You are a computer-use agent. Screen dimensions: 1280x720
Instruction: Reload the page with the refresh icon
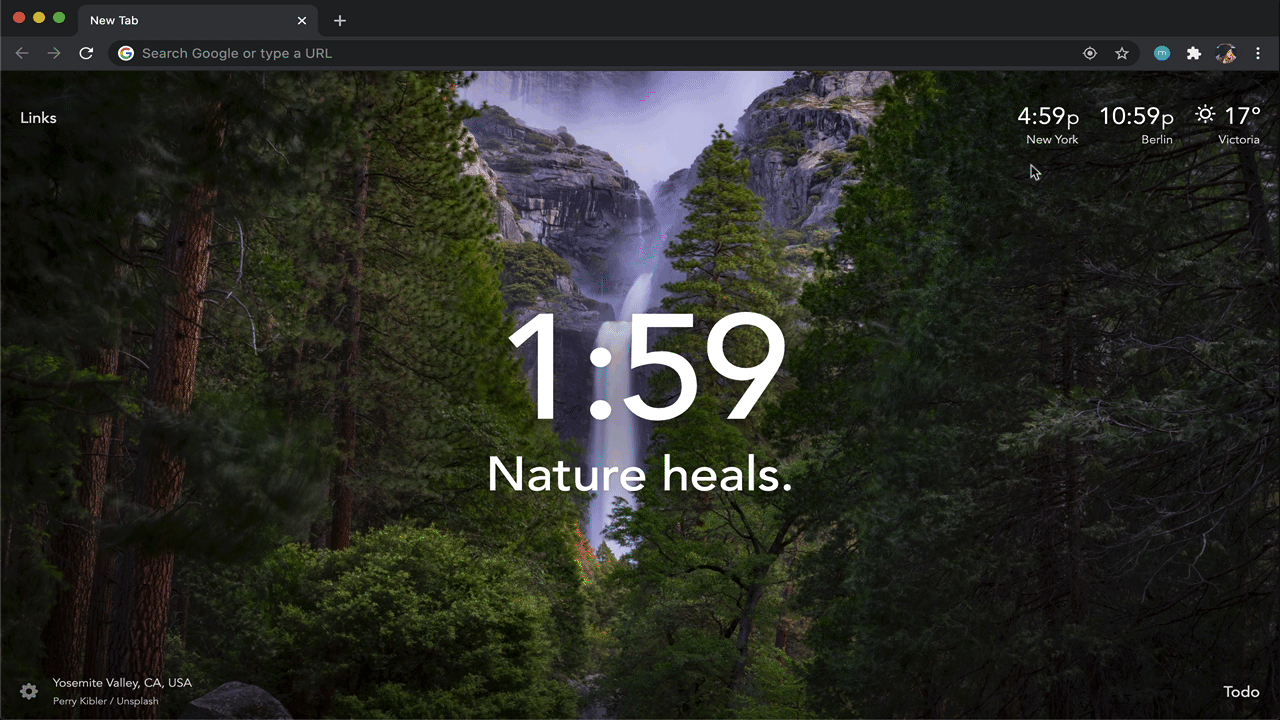(x=86, y=53)
